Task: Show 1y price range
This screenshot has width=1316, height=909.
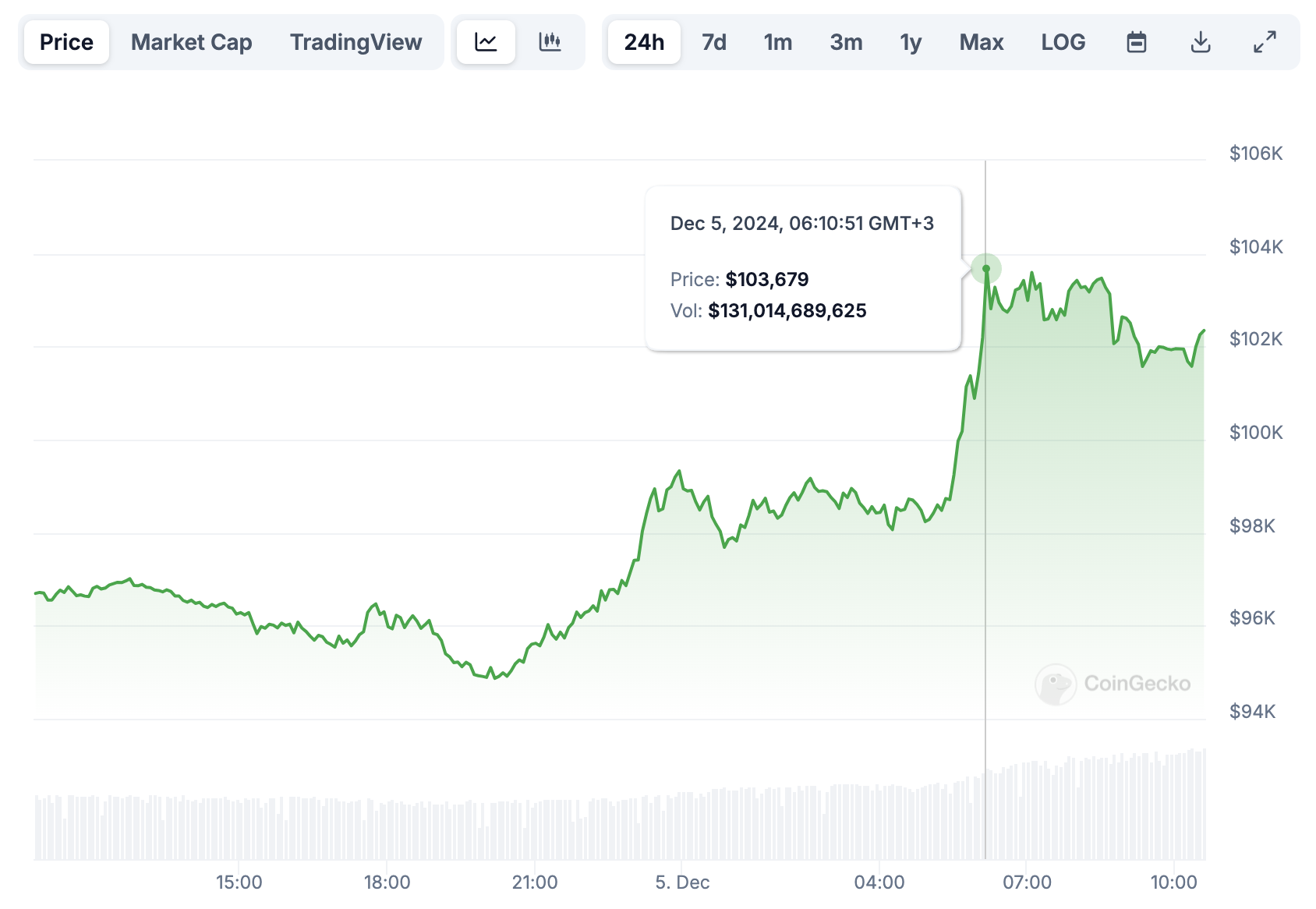Action: [911, 42]
